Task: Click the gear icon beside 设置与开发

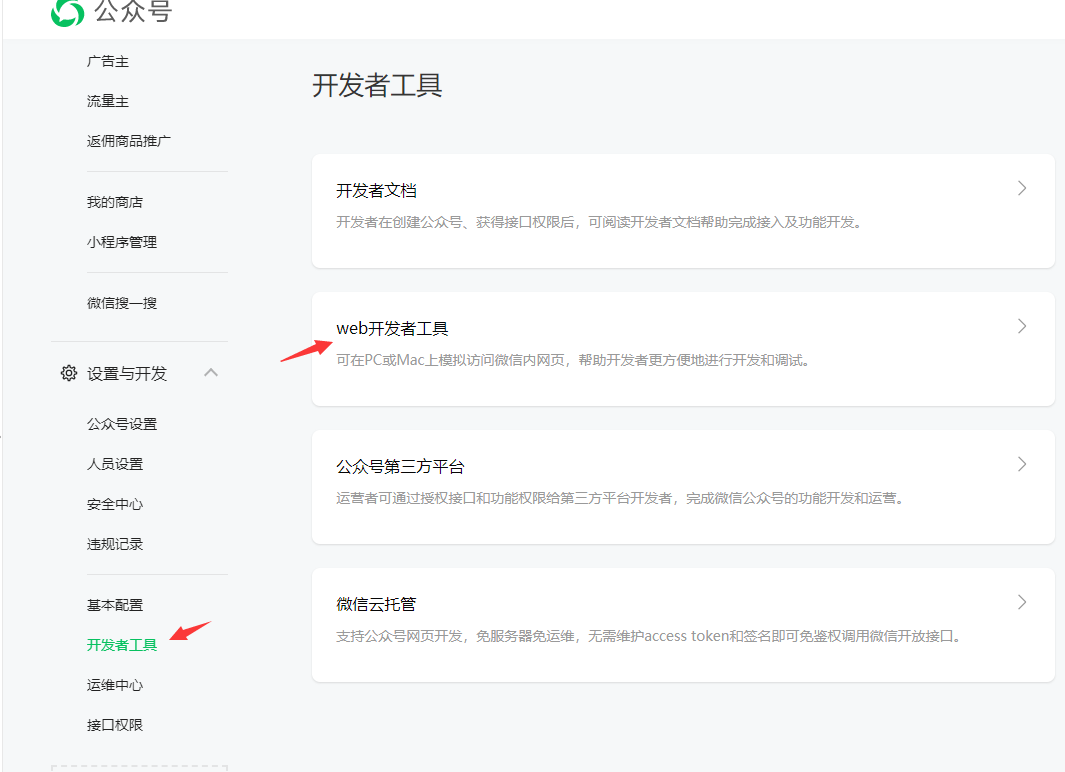Action: click(x=69, y=373)
